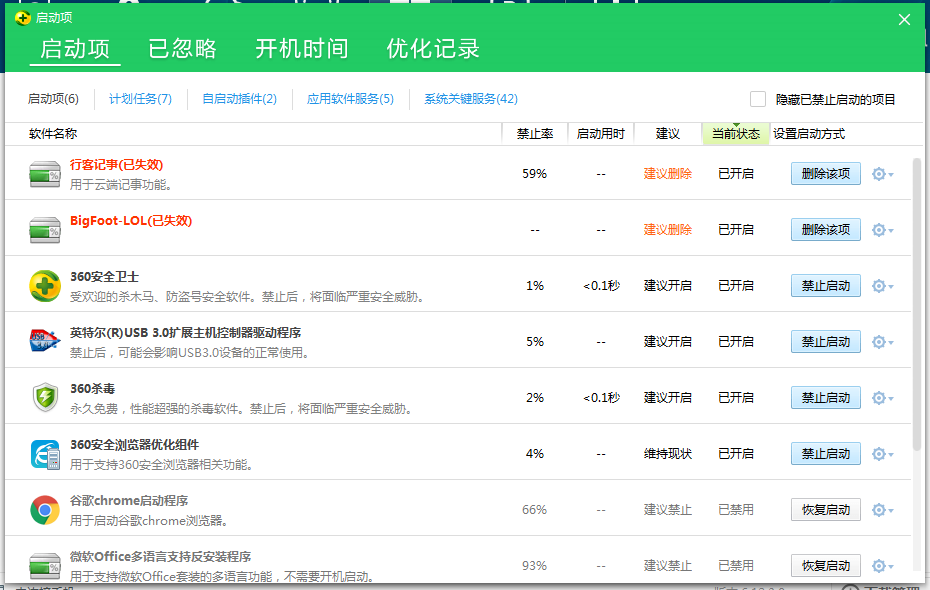Switch to the 开机时间 tab
The height and width of the screenshot is (590, 930).
tap(301, 47)
